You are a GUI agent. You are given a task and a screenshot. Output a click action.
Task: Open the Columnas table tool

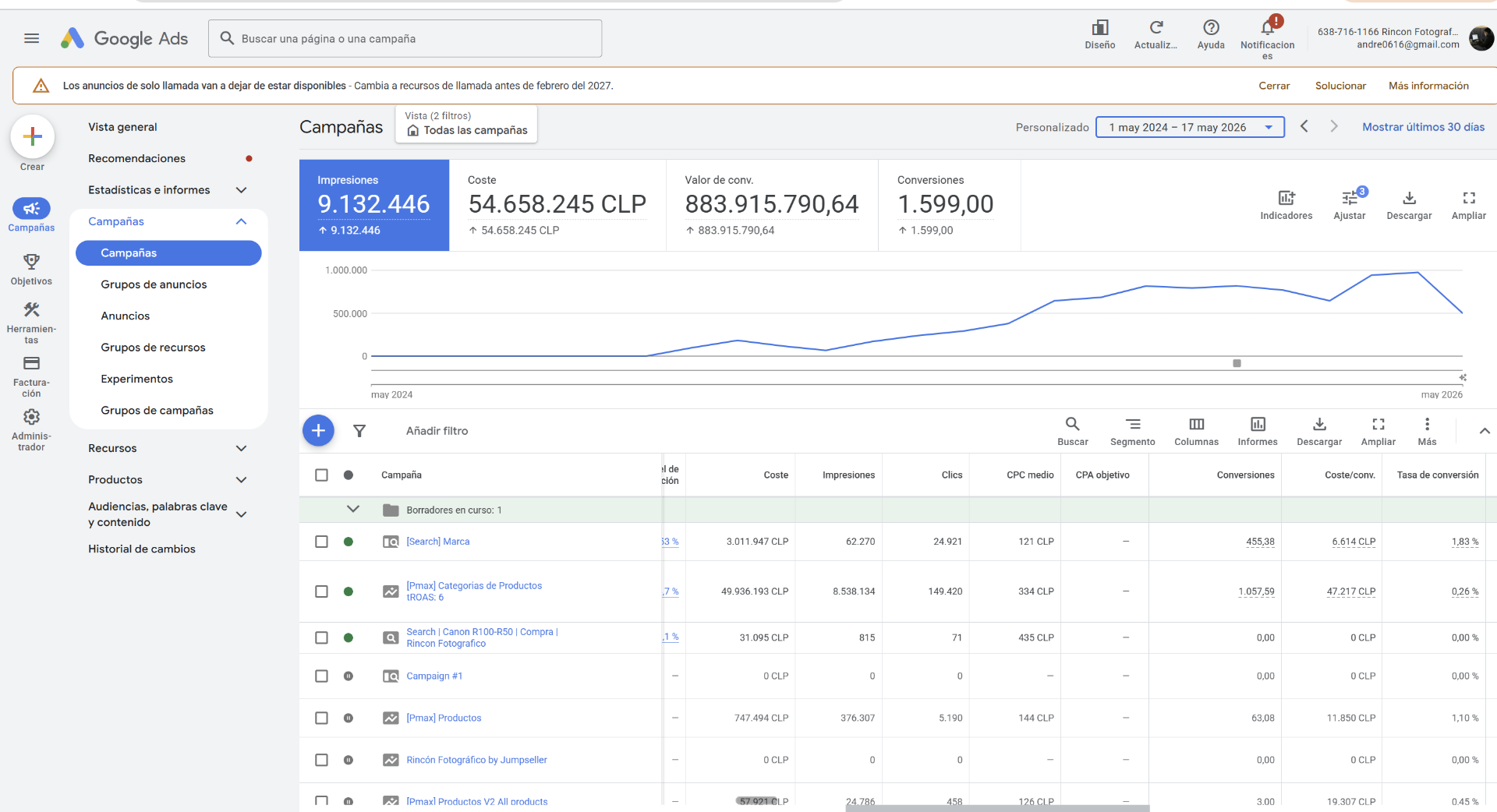[1196, 431]
